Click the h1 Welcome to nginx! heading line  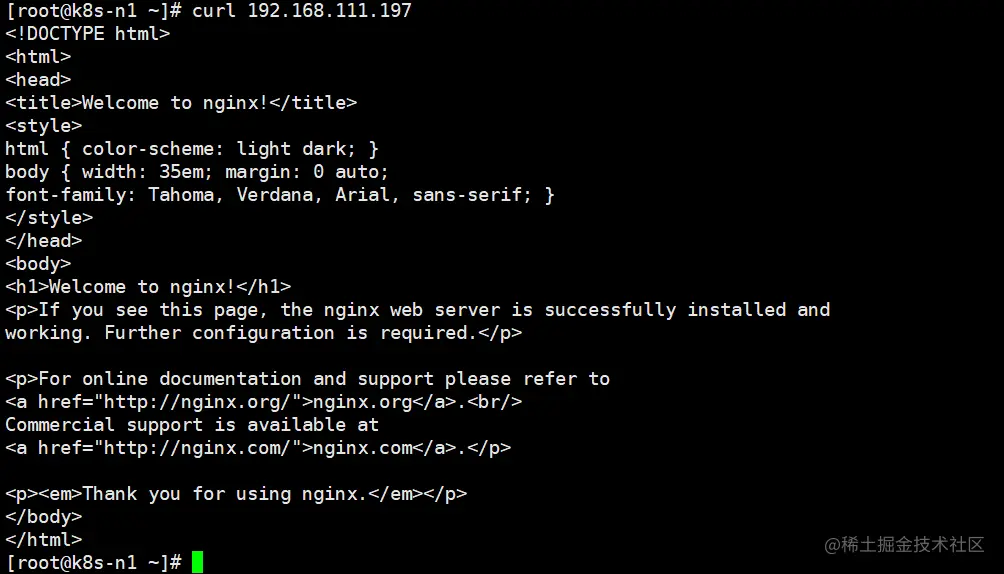click(148, 287)
